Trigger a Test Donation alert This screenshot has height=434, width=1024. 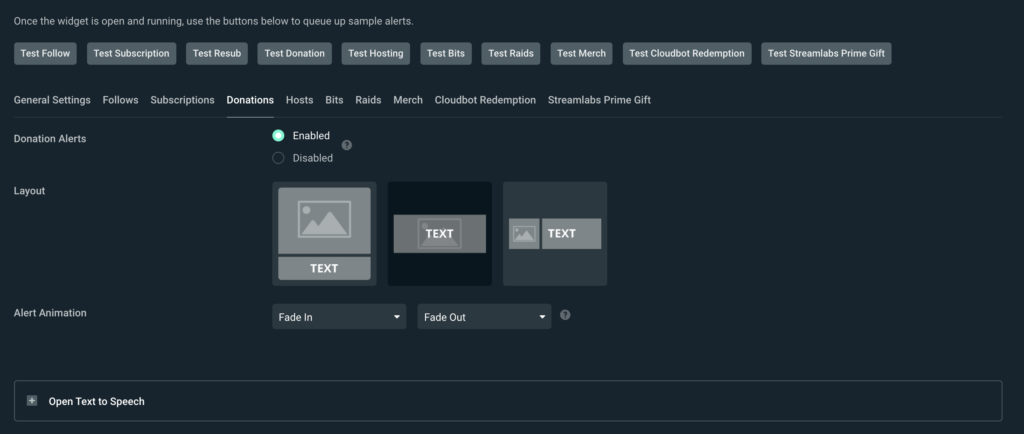(x=295, y=54)
